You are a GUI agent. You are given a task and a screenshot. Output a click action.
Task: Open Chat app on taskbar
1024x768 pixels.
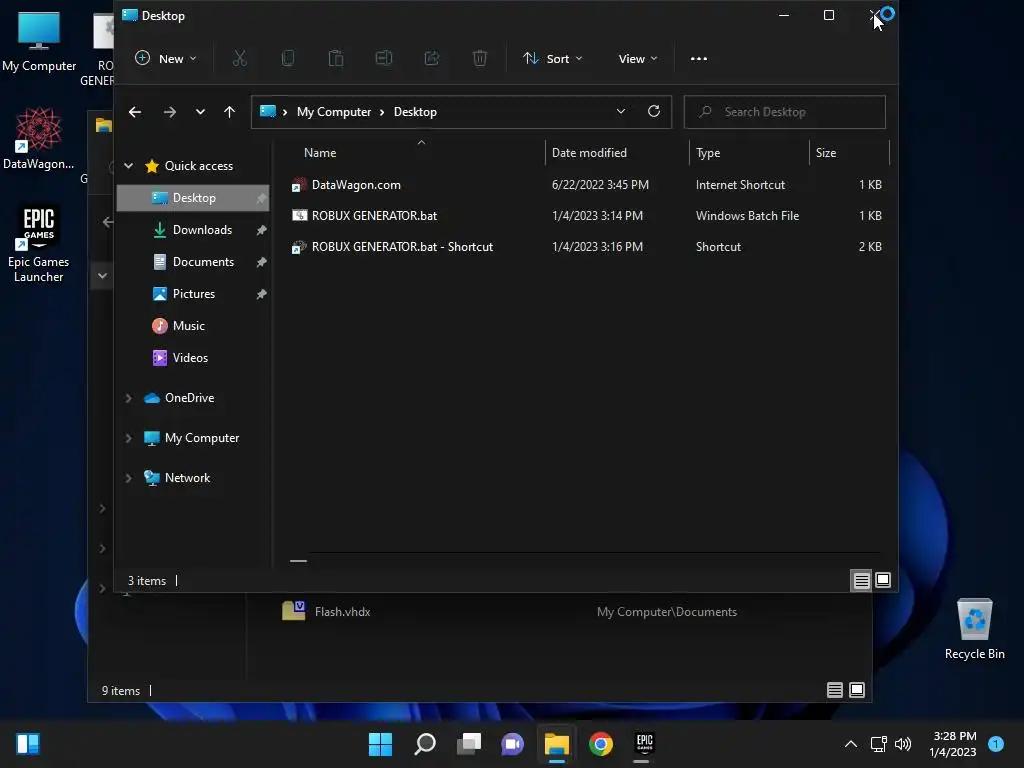pos(513,744)
